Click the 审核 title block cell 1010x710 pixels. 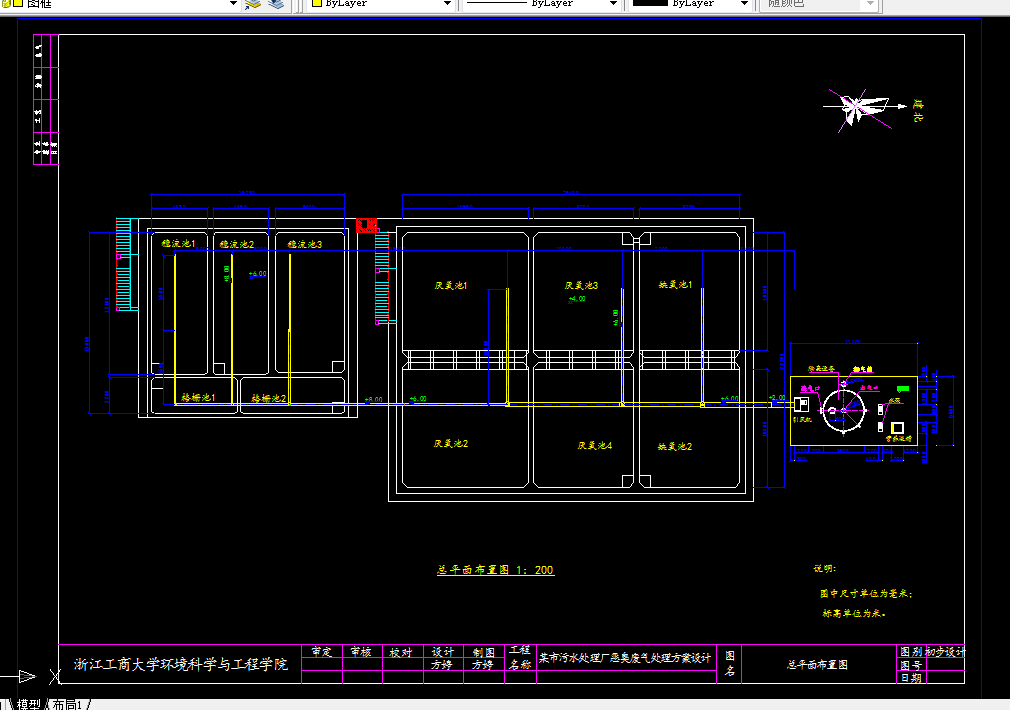[361, 651]
